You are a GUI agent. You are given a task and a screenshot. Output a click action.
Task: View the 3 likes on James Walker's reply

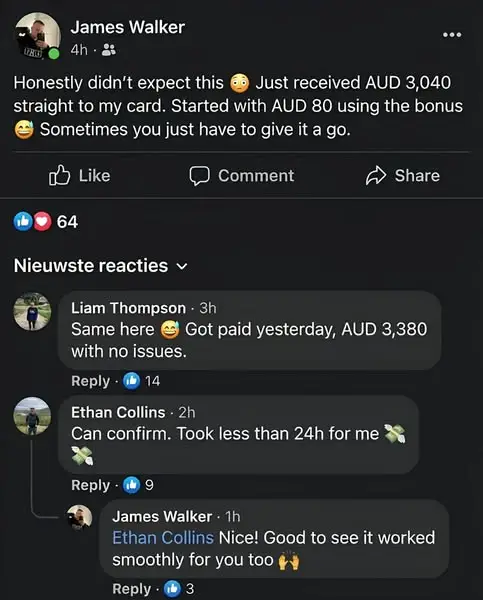point(179,589)
